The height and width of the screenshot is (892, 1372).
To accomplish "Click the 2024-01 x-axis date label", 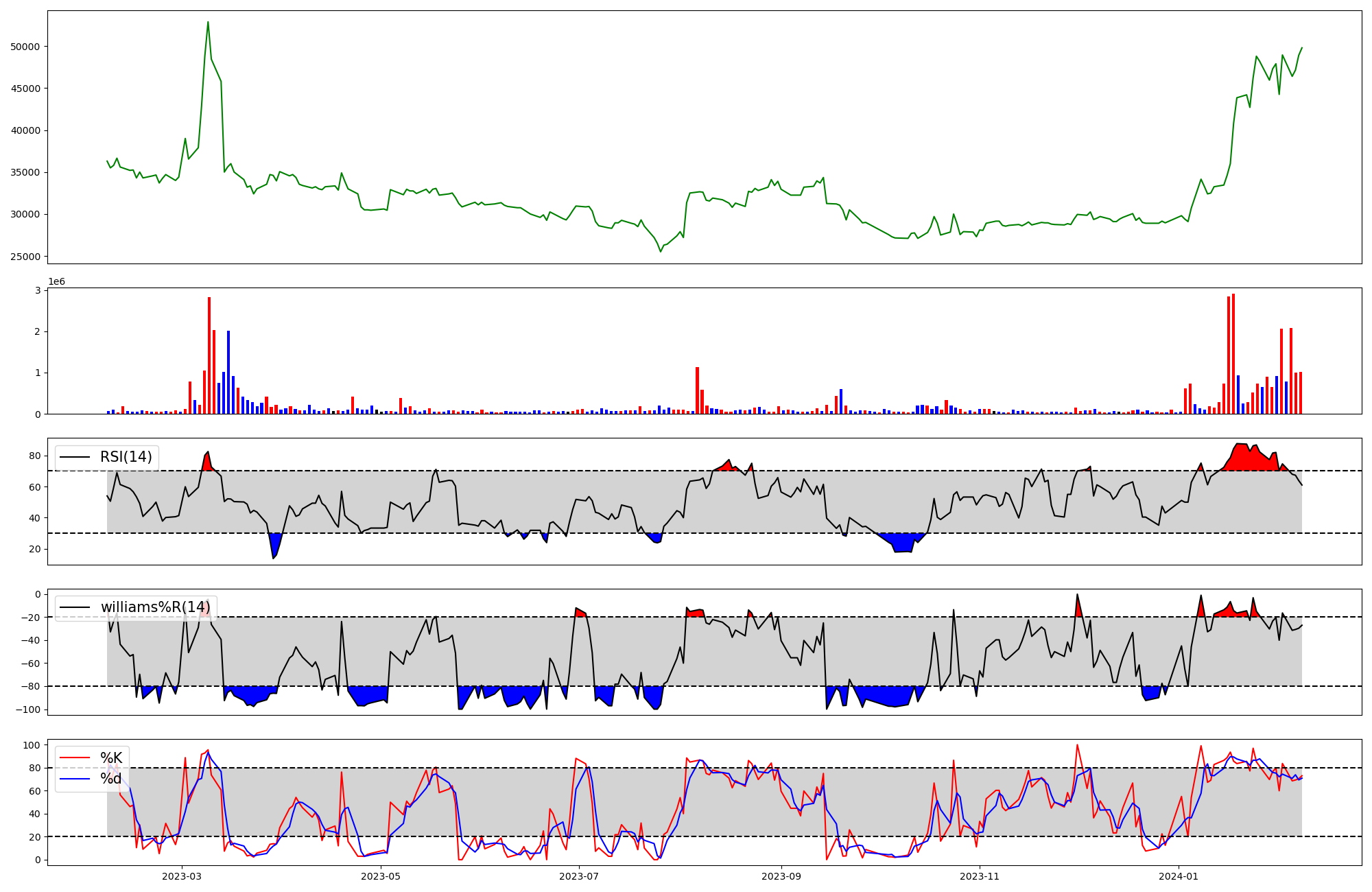I will click(x=1179, y=876).
